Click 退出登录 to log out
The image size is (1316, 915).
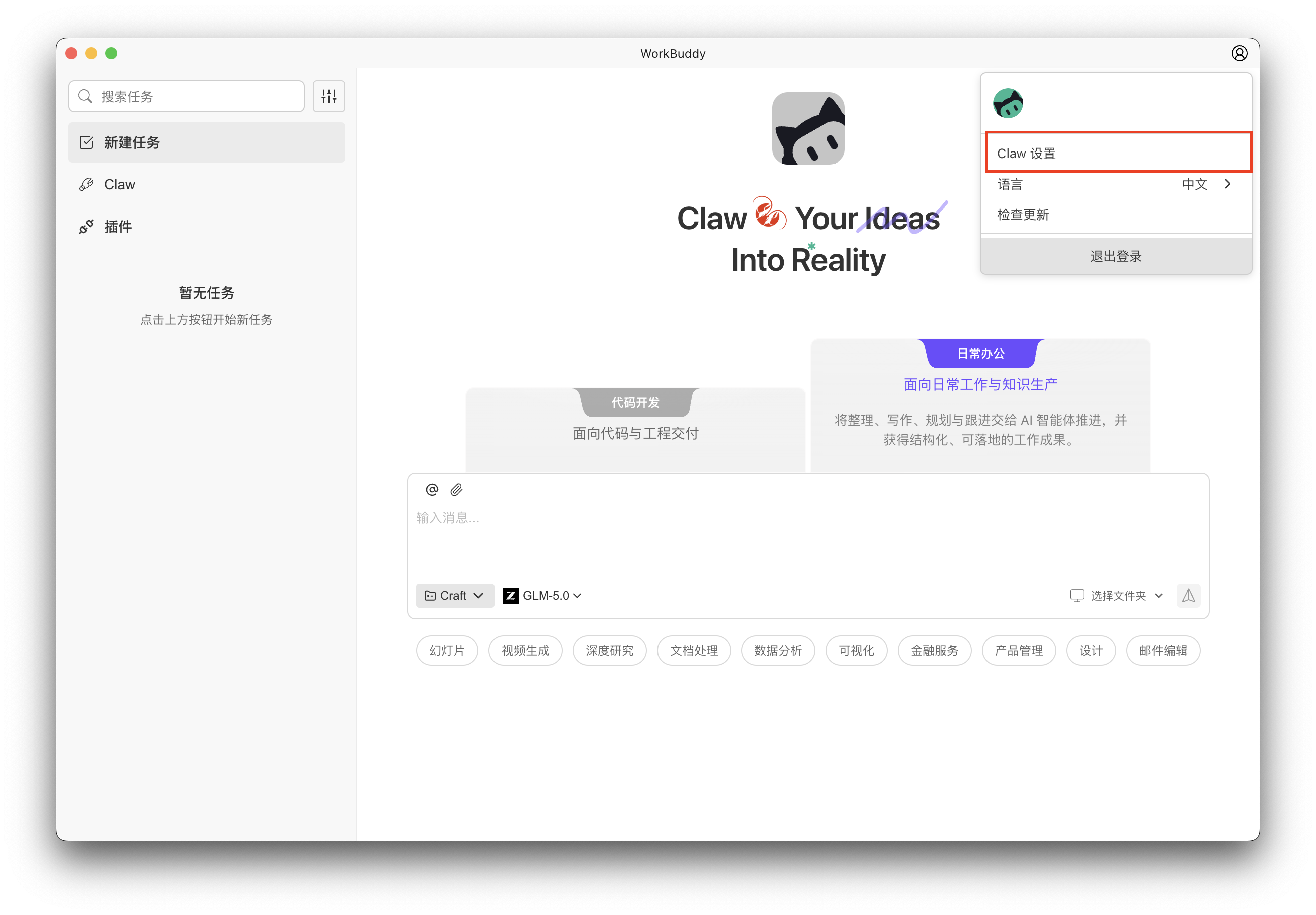point(1115,256)
